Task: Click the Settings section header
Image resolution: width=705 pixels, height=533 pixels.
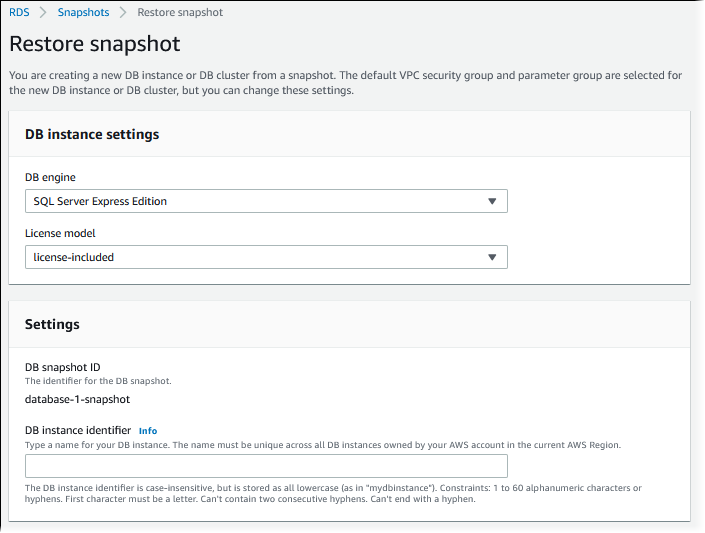Action: (x=52, y=324)
